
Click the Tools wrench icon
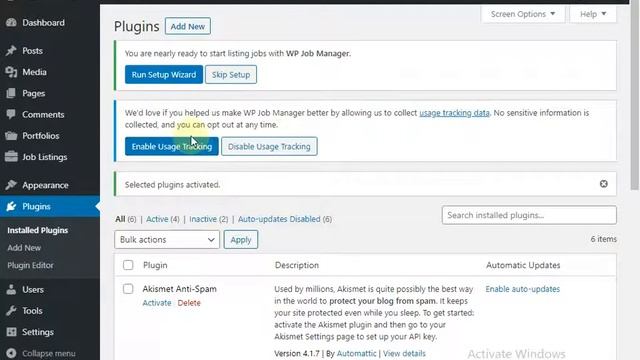coord(11,311)
